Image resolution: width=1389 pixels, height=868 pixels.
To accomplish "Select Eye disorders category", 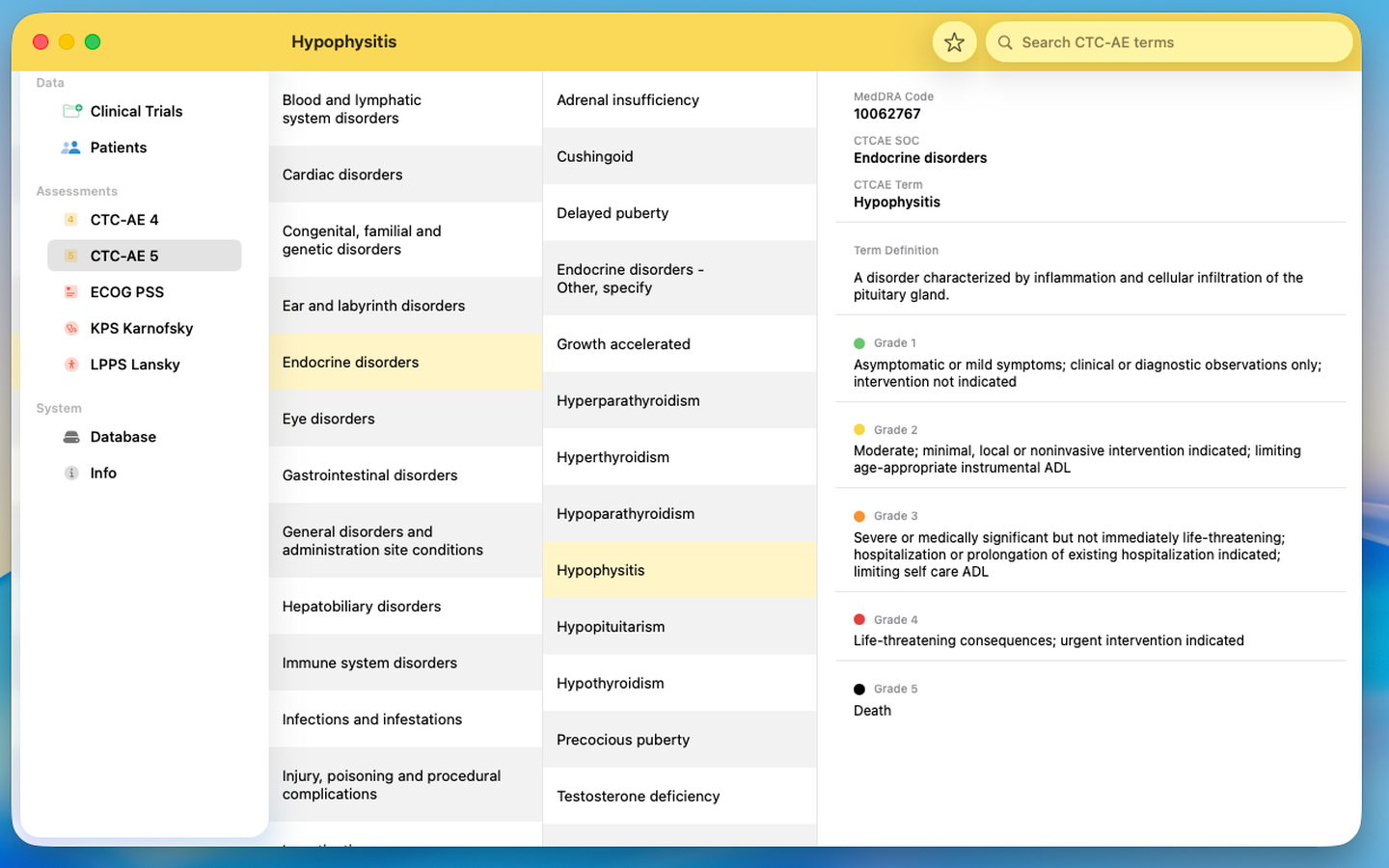I will [405, 419].
